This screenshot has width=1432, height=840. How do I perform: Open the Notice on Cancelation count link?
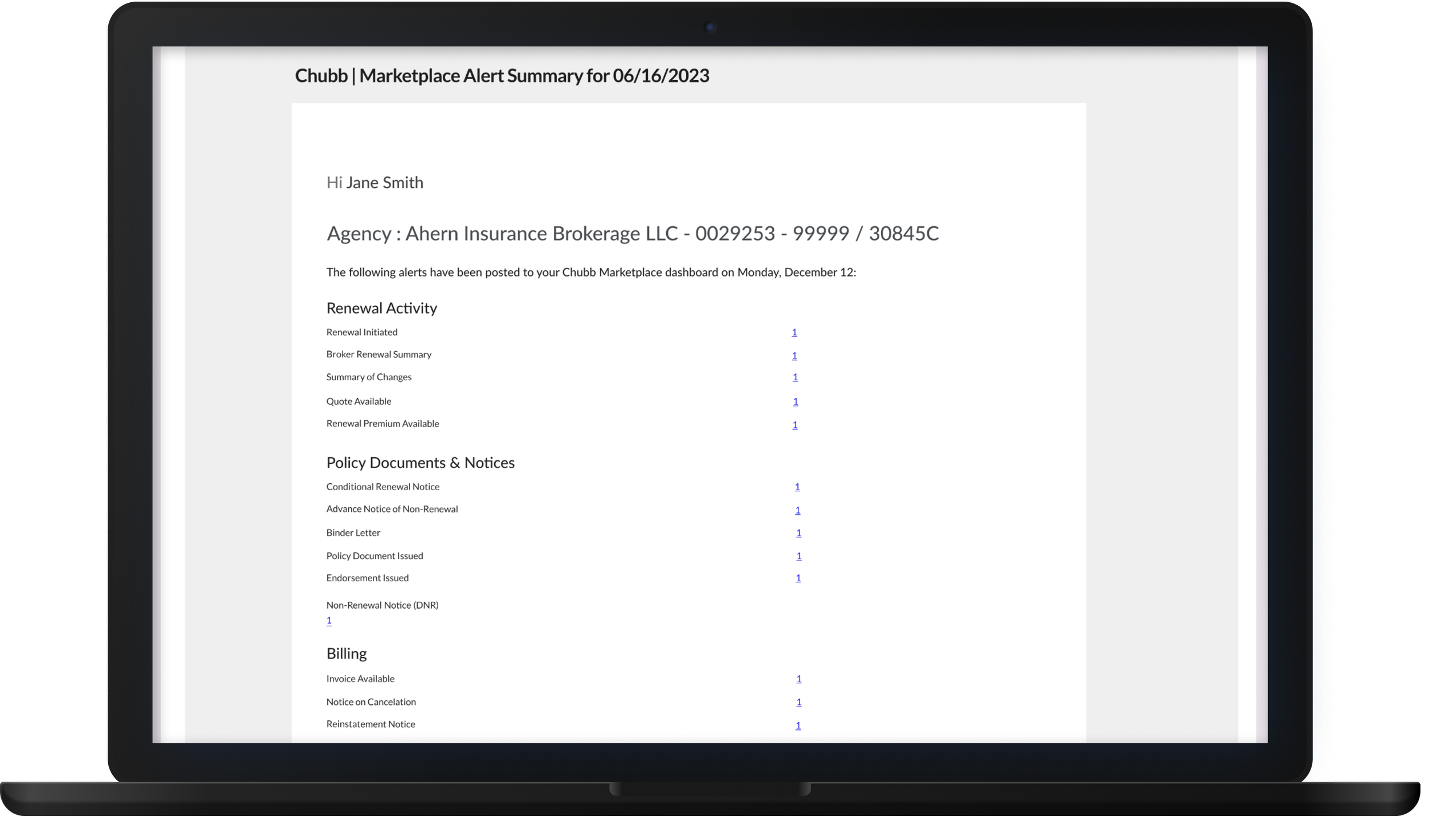coord(798,702)
